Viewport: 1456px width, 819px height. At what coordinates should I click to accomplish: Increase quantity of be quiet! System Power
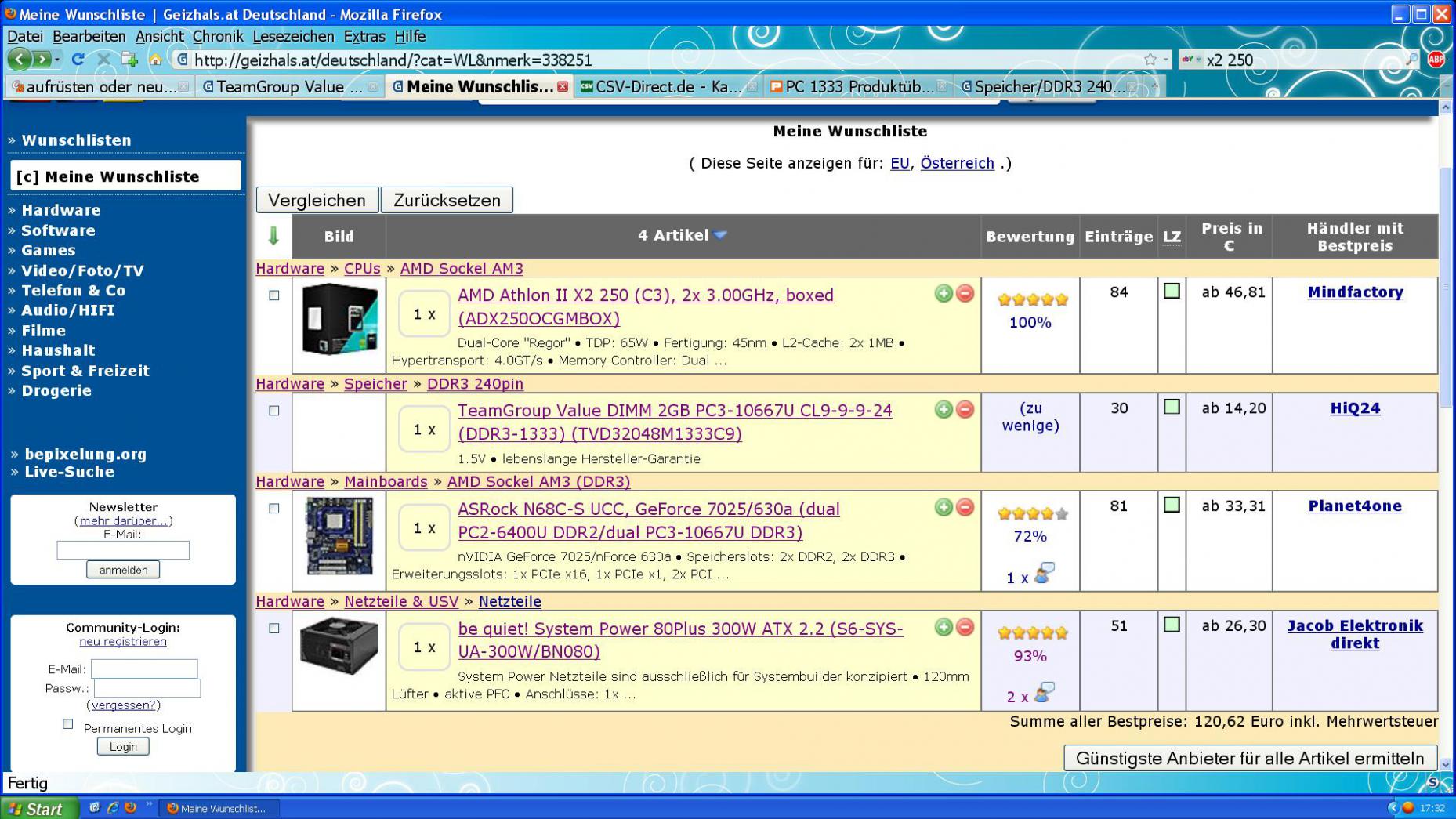click(944, 627)
